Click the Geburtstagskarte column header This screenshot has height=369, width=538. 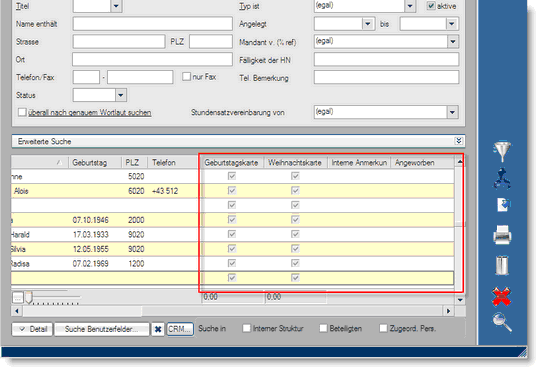231,163
